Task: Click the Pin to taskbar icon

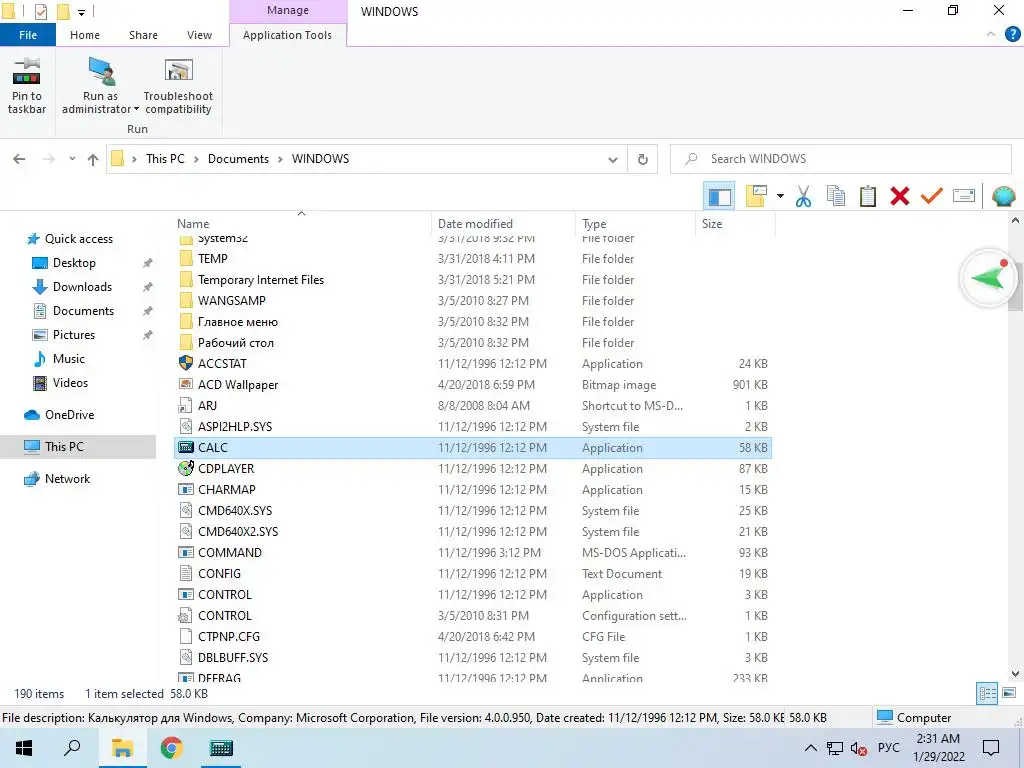Action: tap(26, 72)
